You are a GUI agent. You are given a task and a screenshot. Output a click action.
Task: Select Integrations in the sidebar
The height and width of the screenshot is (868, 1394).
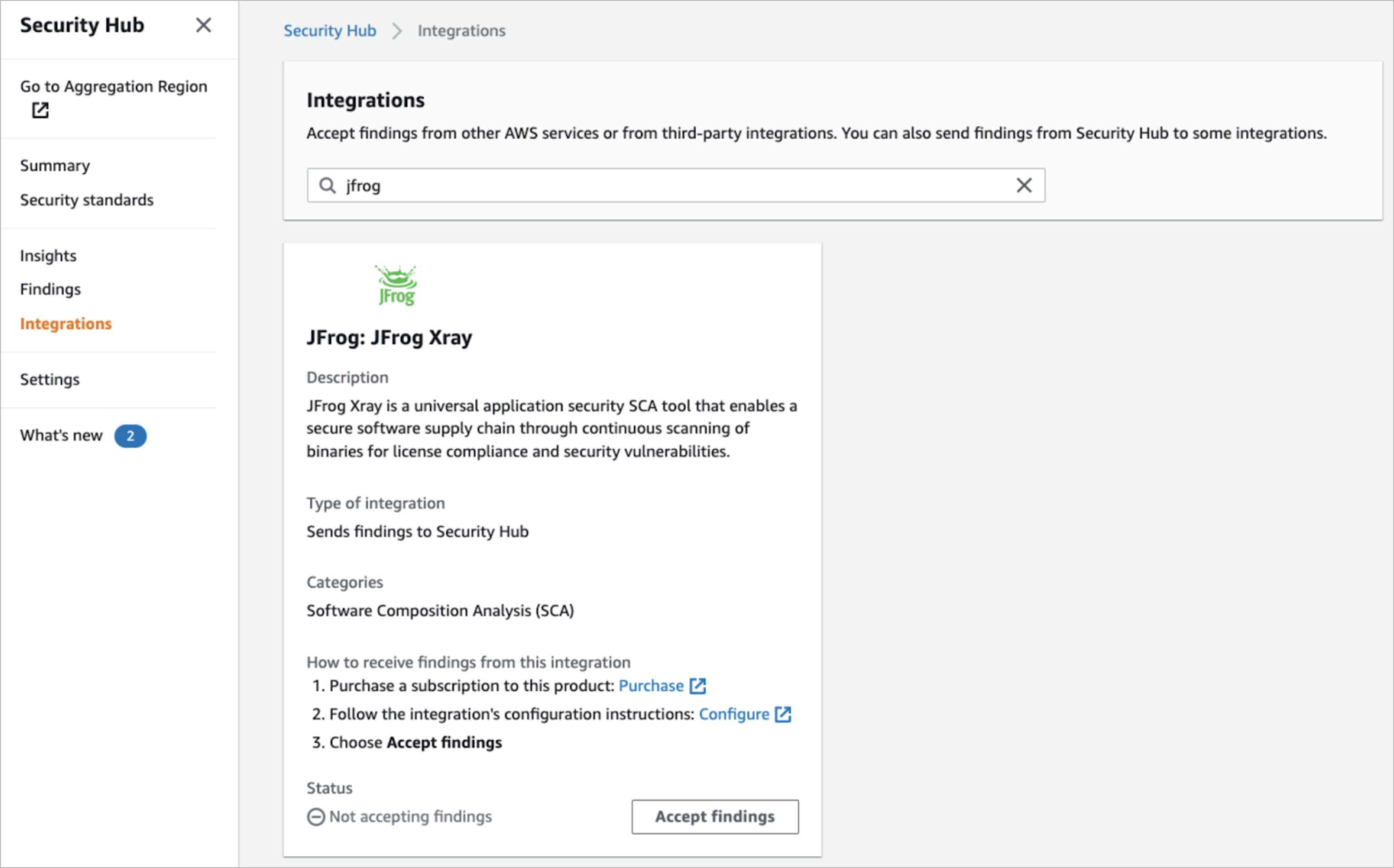pyautogui.click(x=66, y=324)
